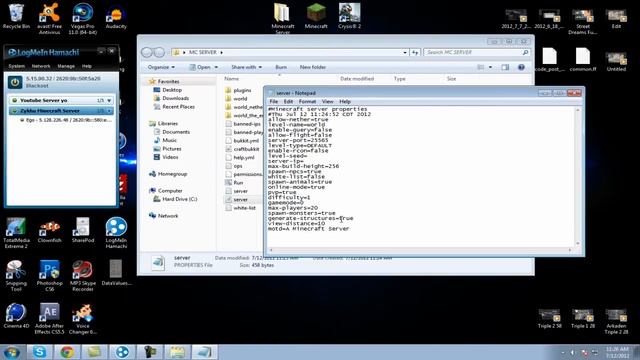Click the Ego peer in Hamachi list
Screen dimensions: 640x360
point(65,120)
